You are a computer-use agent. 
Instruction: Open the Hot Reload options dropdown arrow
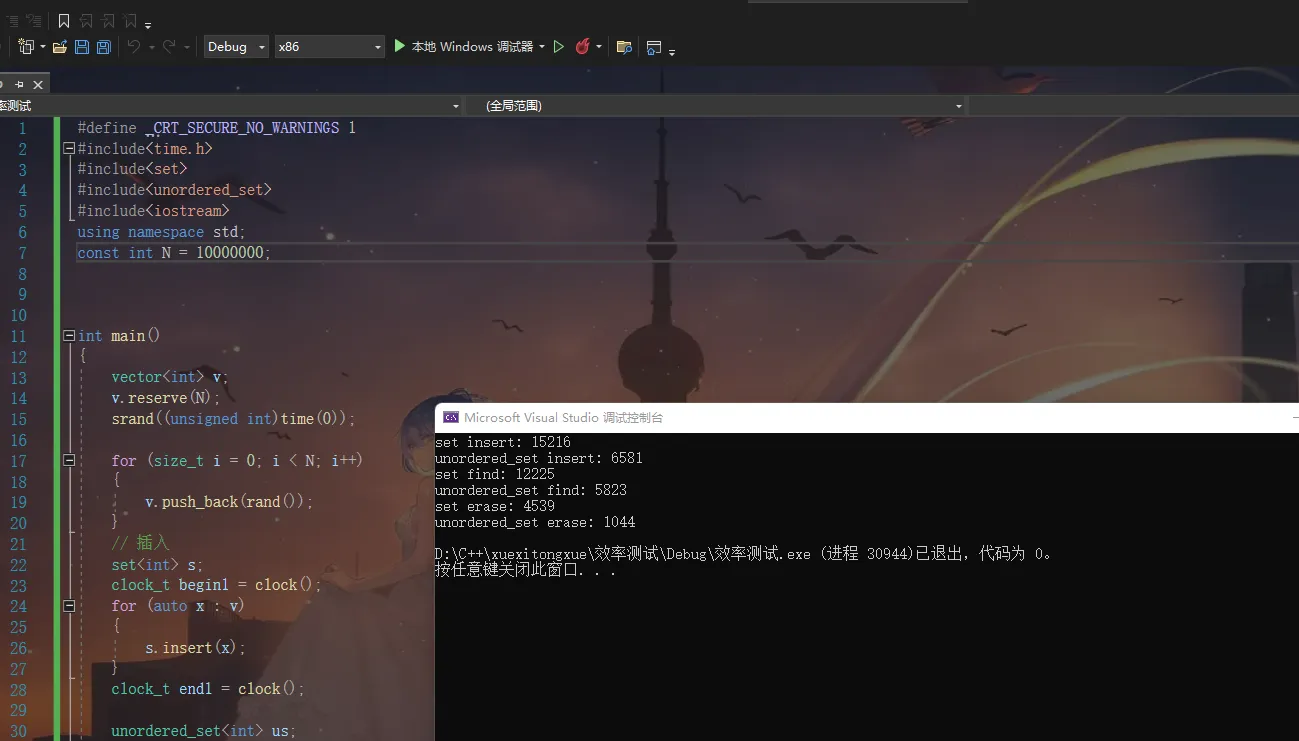pos(599,47)
